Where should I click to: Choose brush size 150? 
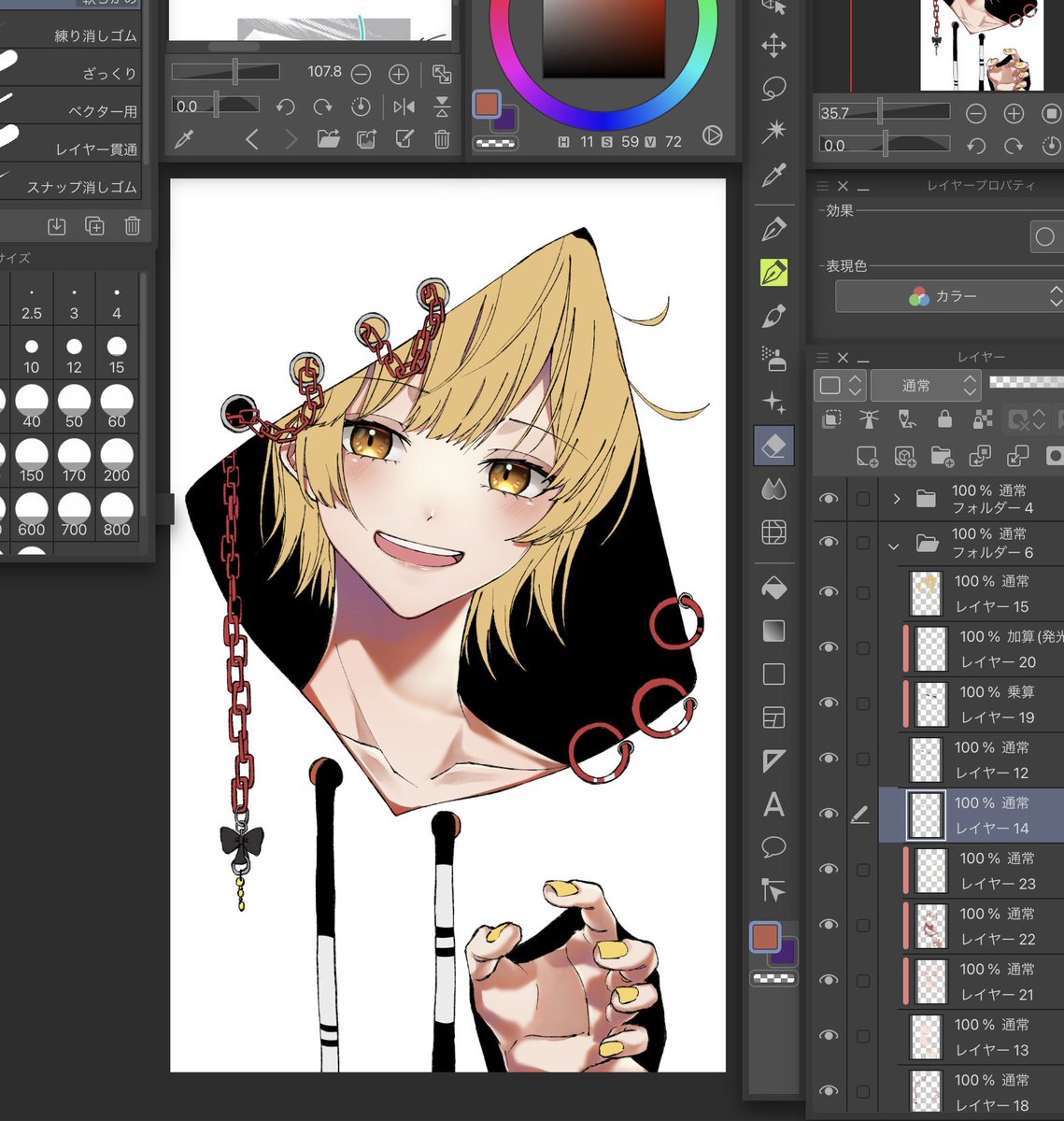coord(32,461)
